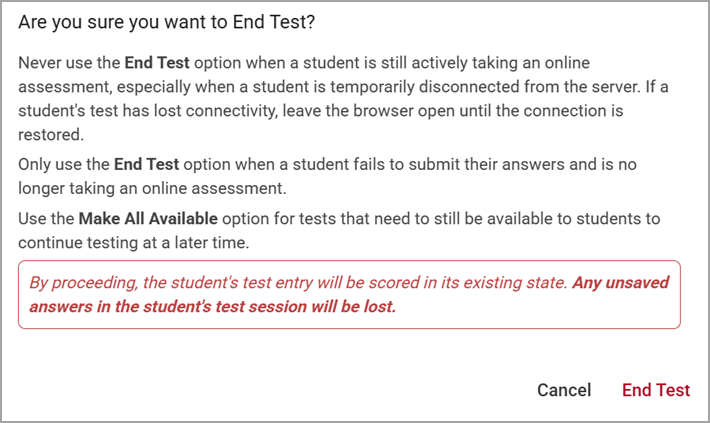Click the words 'Use the' before Make All Available
Viewport: 710px width, 423px height.
pos(46,218)
